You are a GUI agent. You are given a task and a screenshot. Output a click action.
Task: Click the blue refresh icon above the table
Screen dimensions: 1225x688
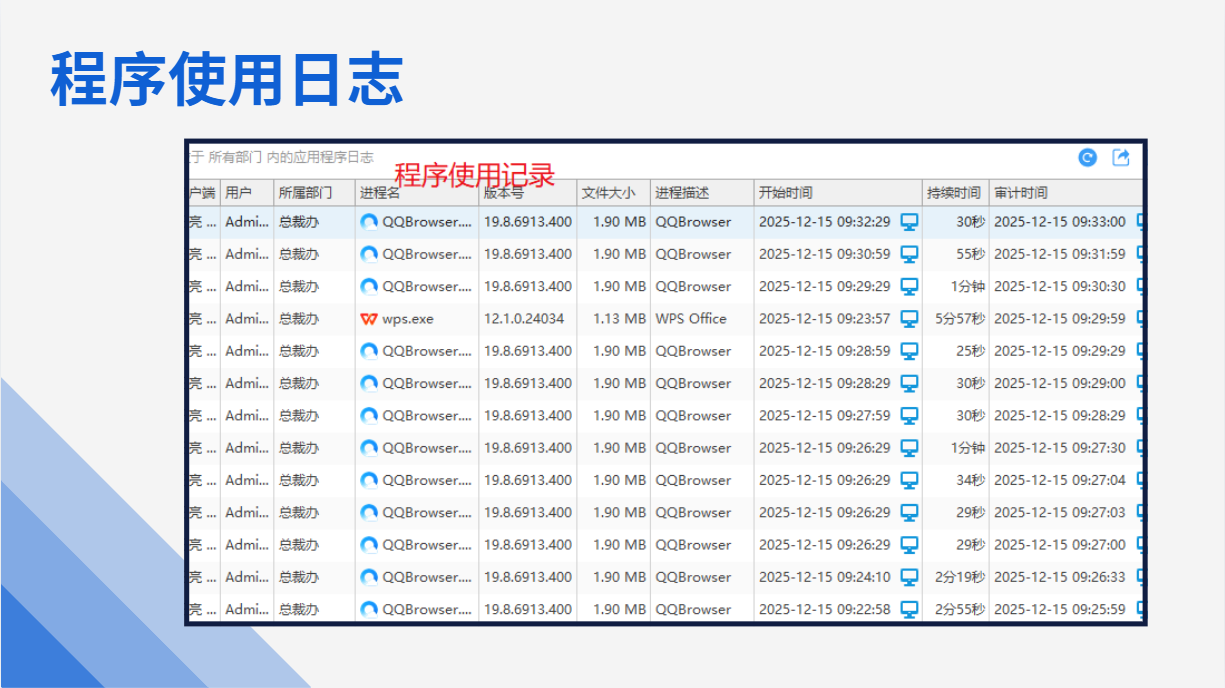click(x=1087, y=158)
